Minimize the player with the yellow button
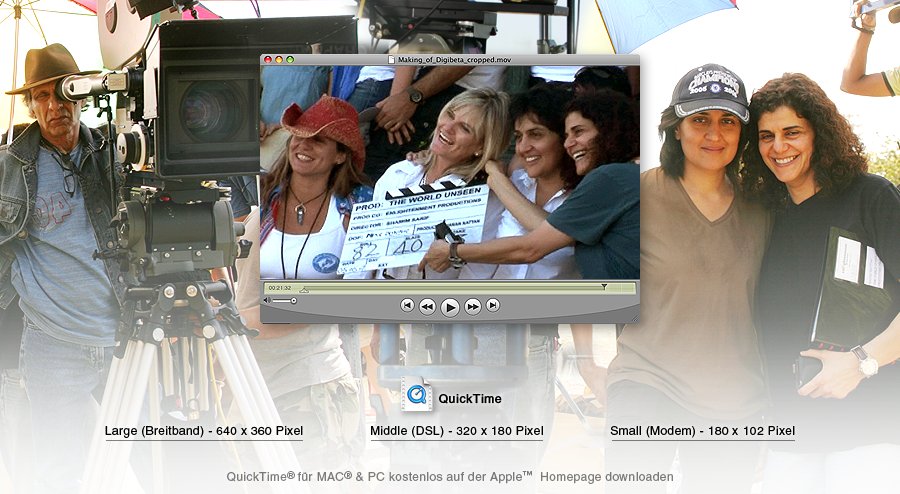The height and width of the screenshot is (494, 900). (279, 60)
